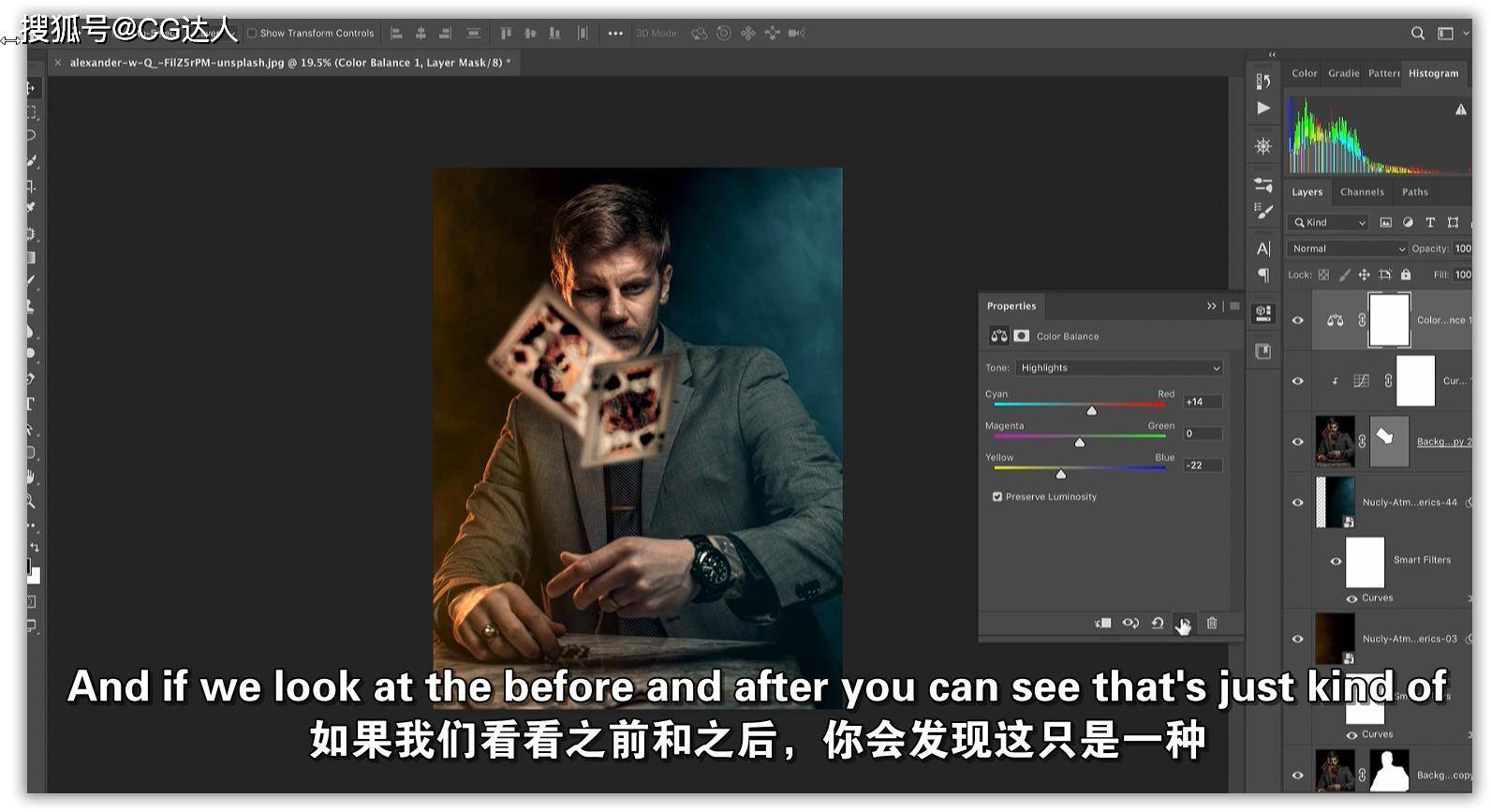
Task: Select the Color Balance layer mask thumbnail
Action: coord(1390,320)
